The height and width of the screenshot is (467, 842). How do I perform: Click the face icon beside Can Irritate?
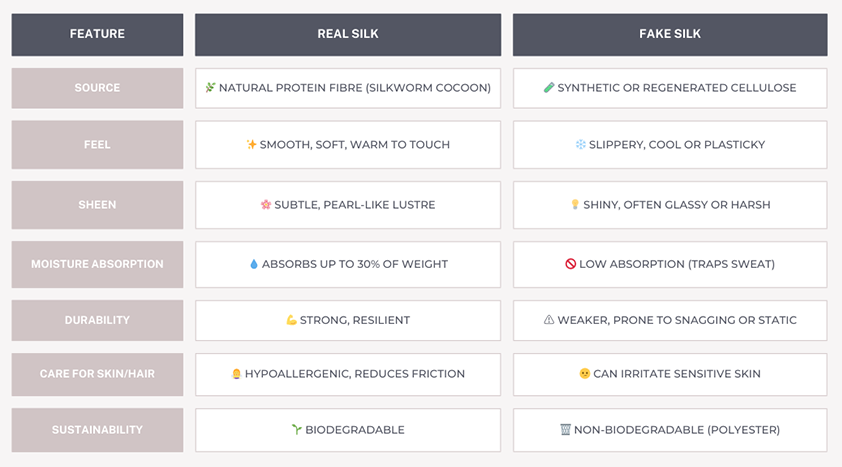(584, 374)
